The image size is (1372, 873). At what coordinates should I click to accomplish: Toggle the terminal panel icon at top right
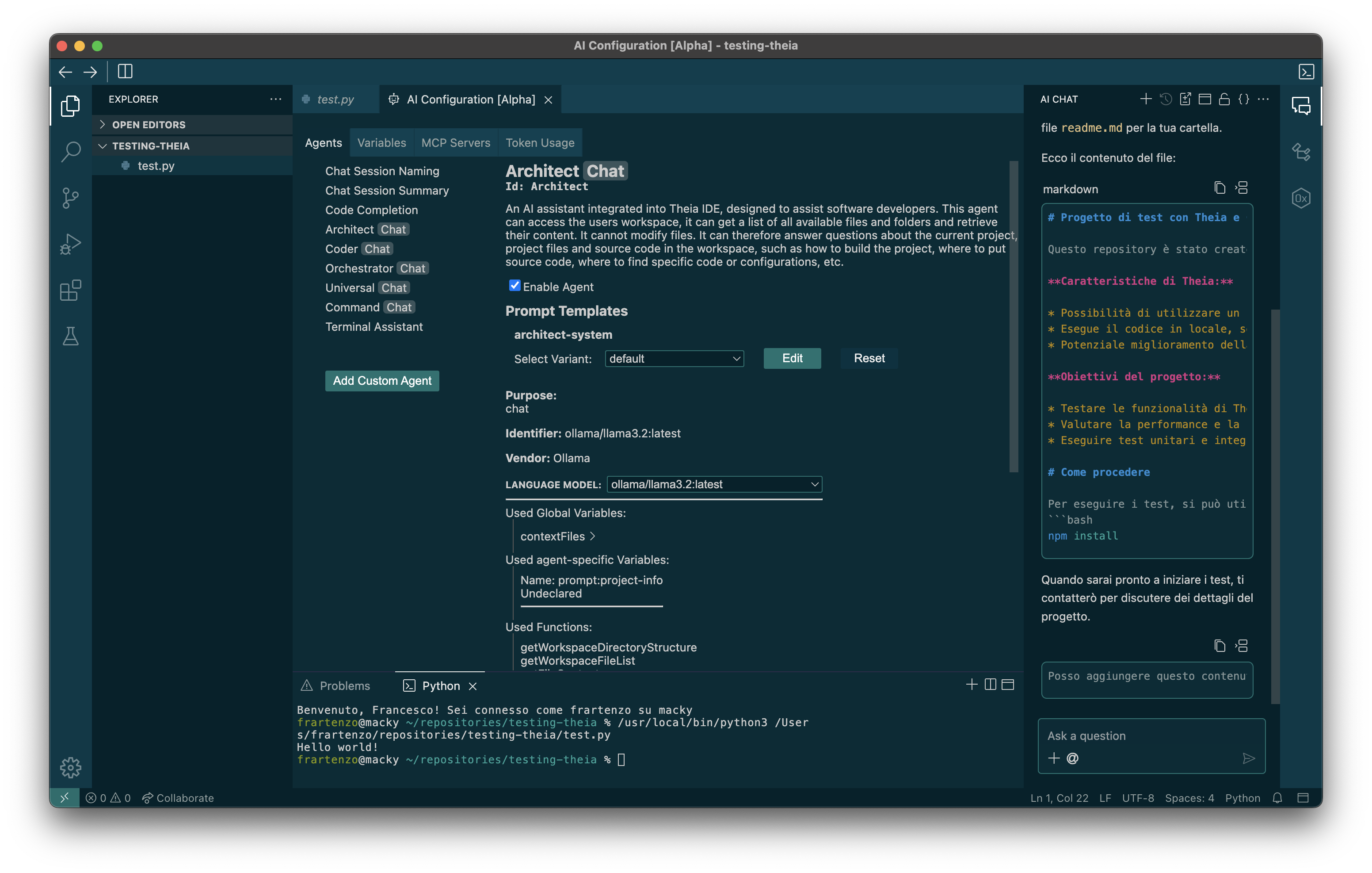[x=1306, y=72]
